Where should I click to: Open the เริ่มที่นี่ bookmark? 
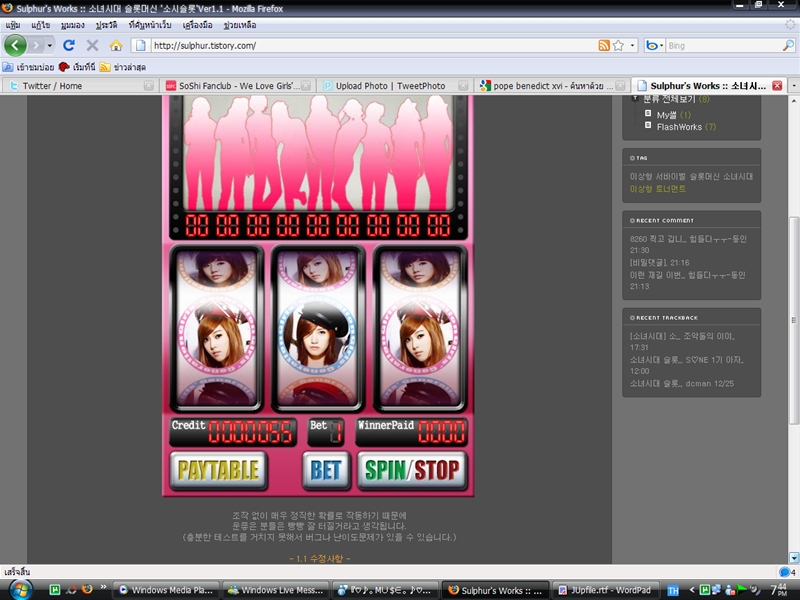pyautogui.click(x=78, y=67)
